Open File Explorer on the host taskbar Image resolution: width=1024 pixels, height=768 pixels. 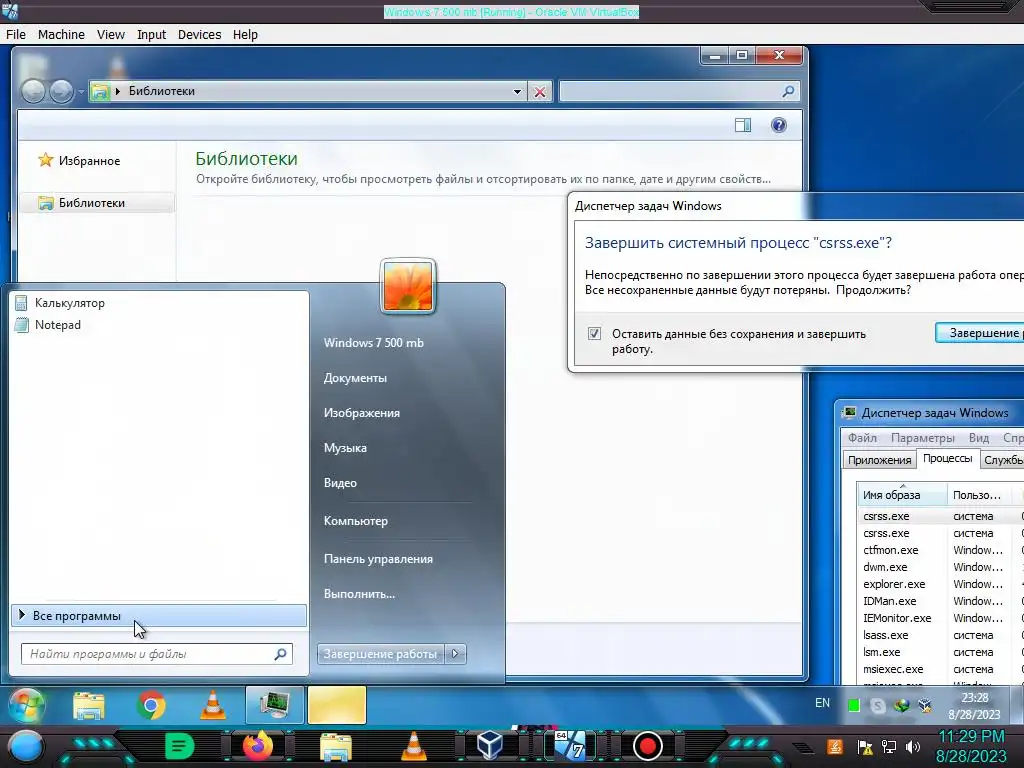click(336, 747)
